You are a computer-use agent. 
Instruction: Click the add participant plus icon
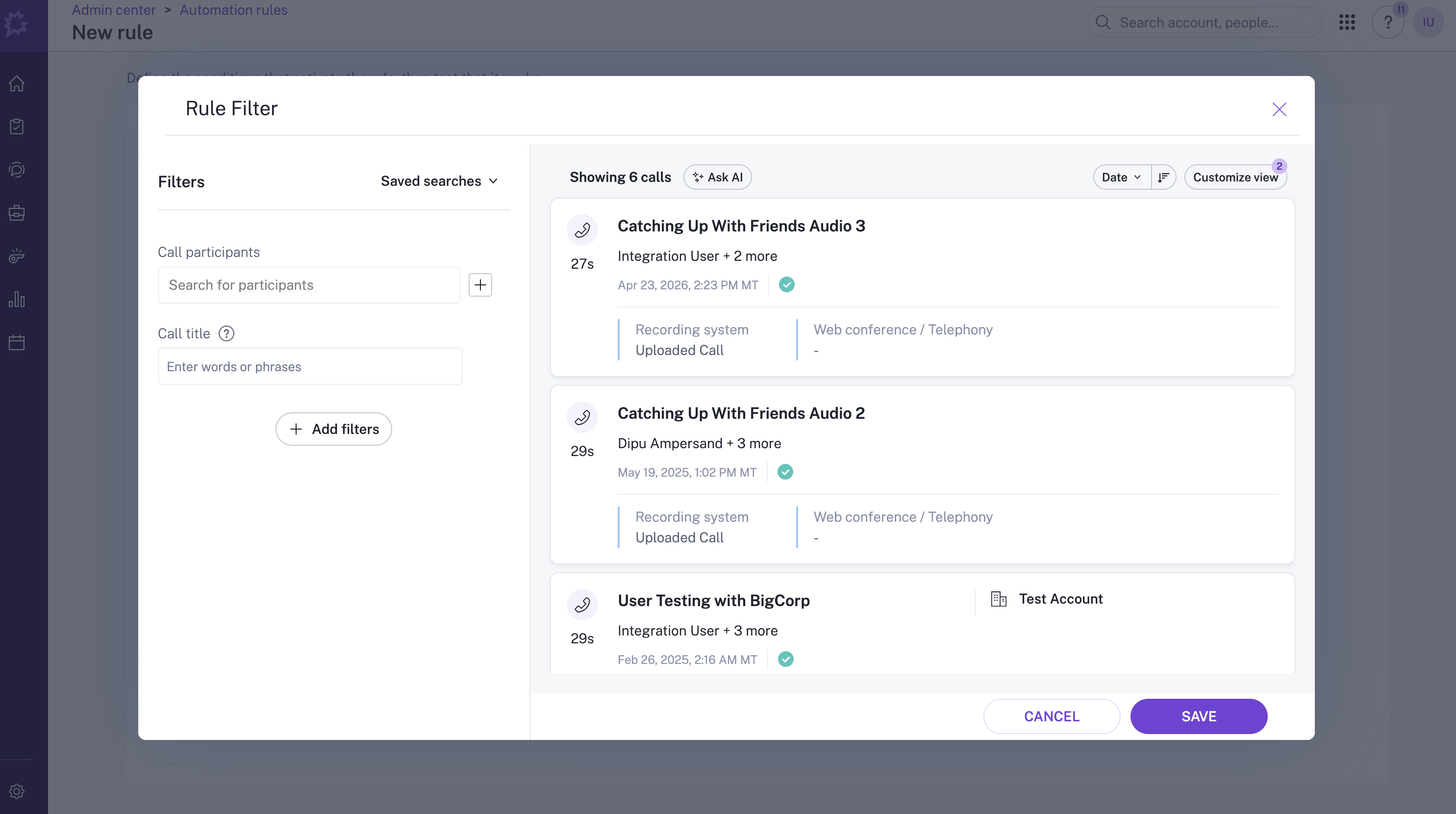[x=480, y=285]
